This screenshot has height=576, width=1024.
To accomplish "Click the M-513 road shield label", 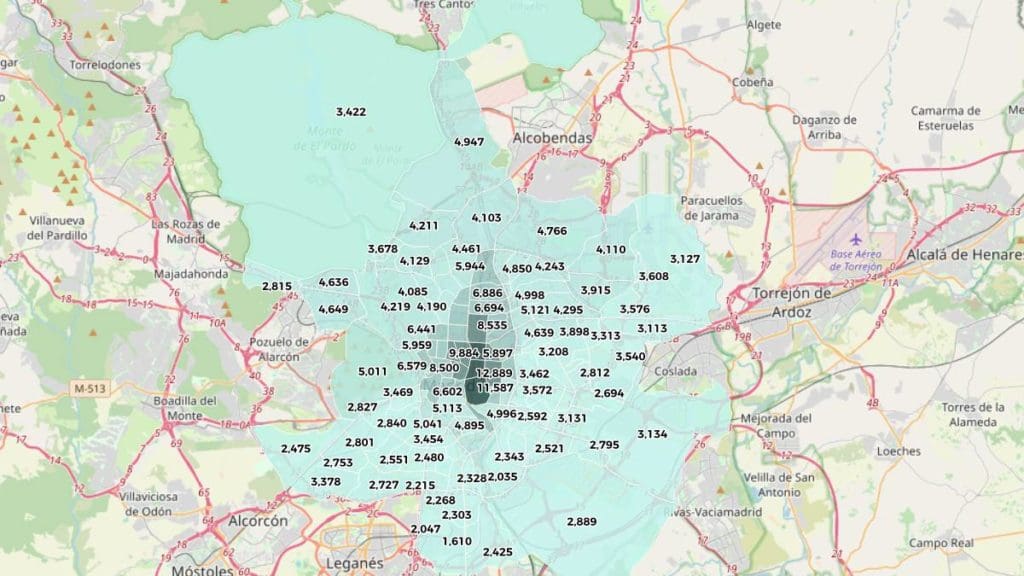I will pos(92,387).
